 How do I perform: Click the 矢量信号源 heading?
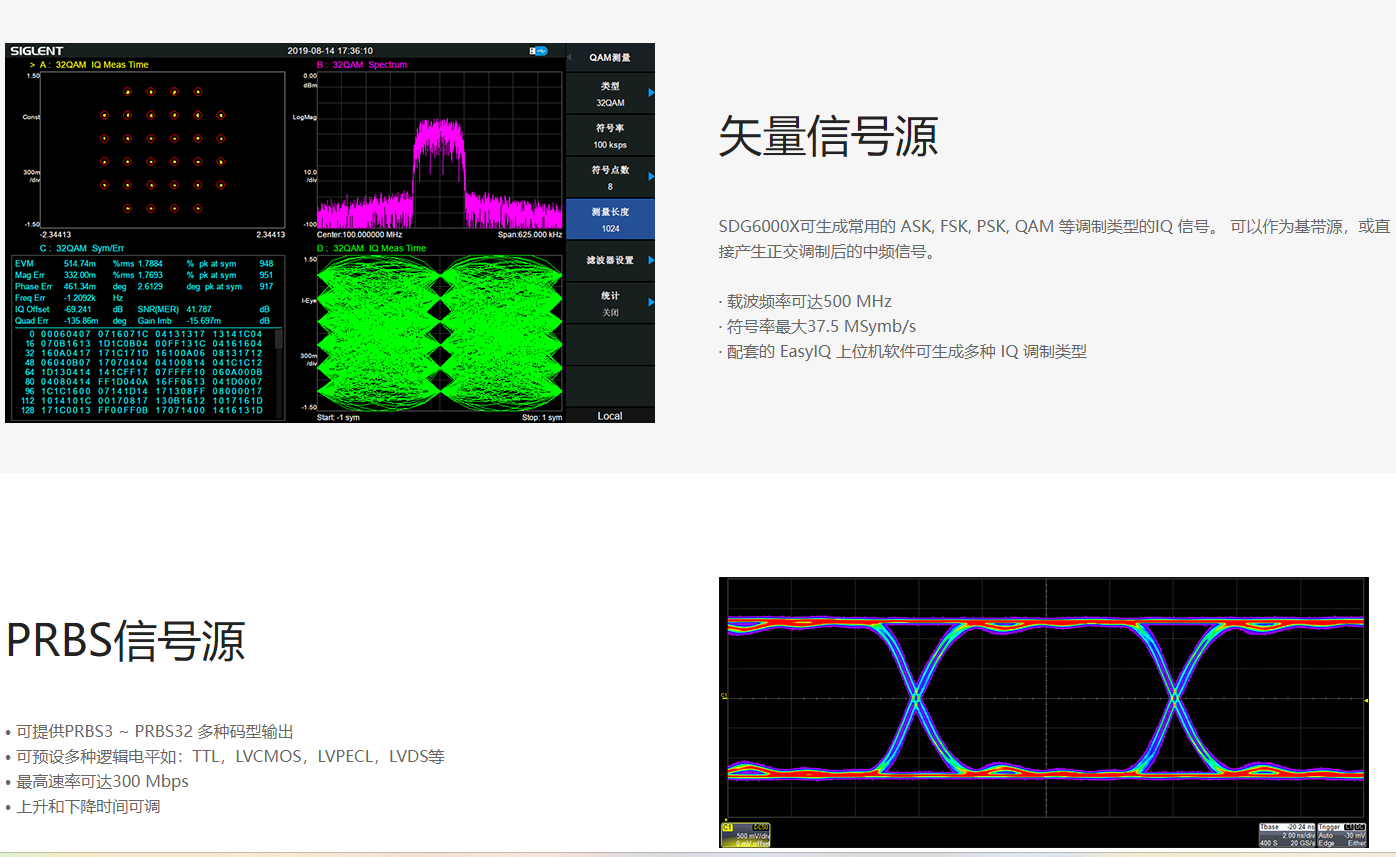(828, 136)
